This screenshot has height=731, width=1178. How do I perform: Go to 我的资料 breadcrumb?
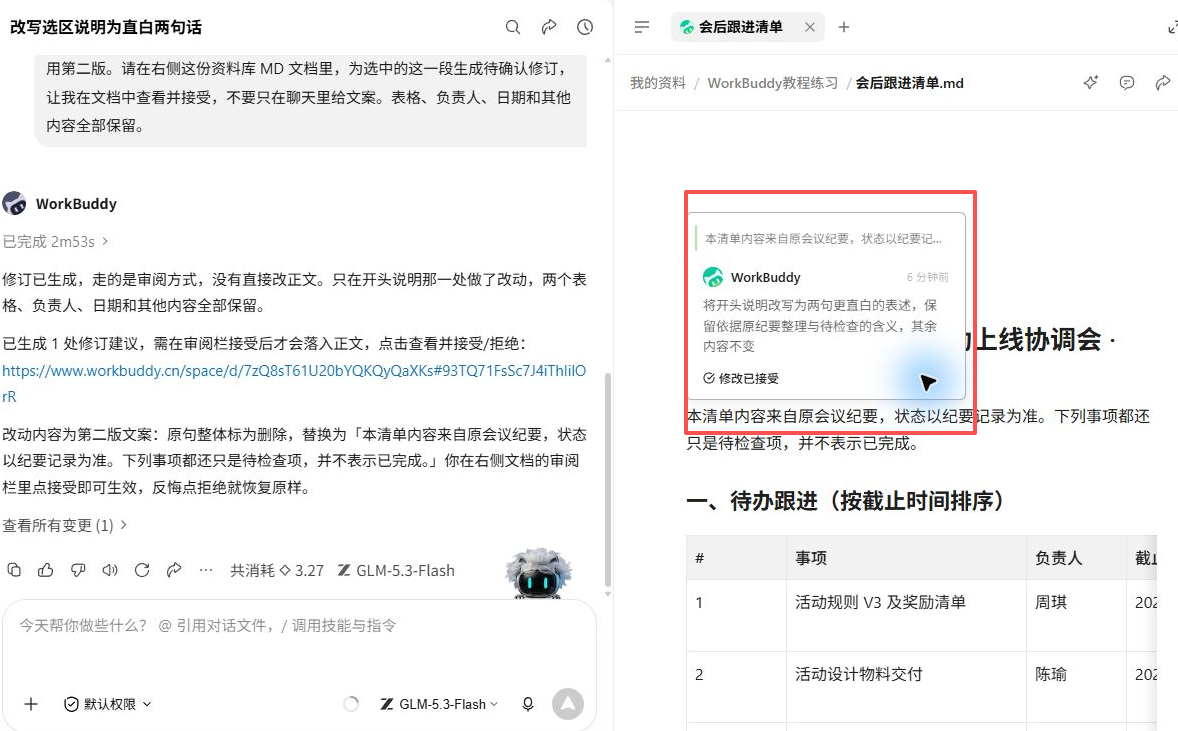[x=658, y=83]
